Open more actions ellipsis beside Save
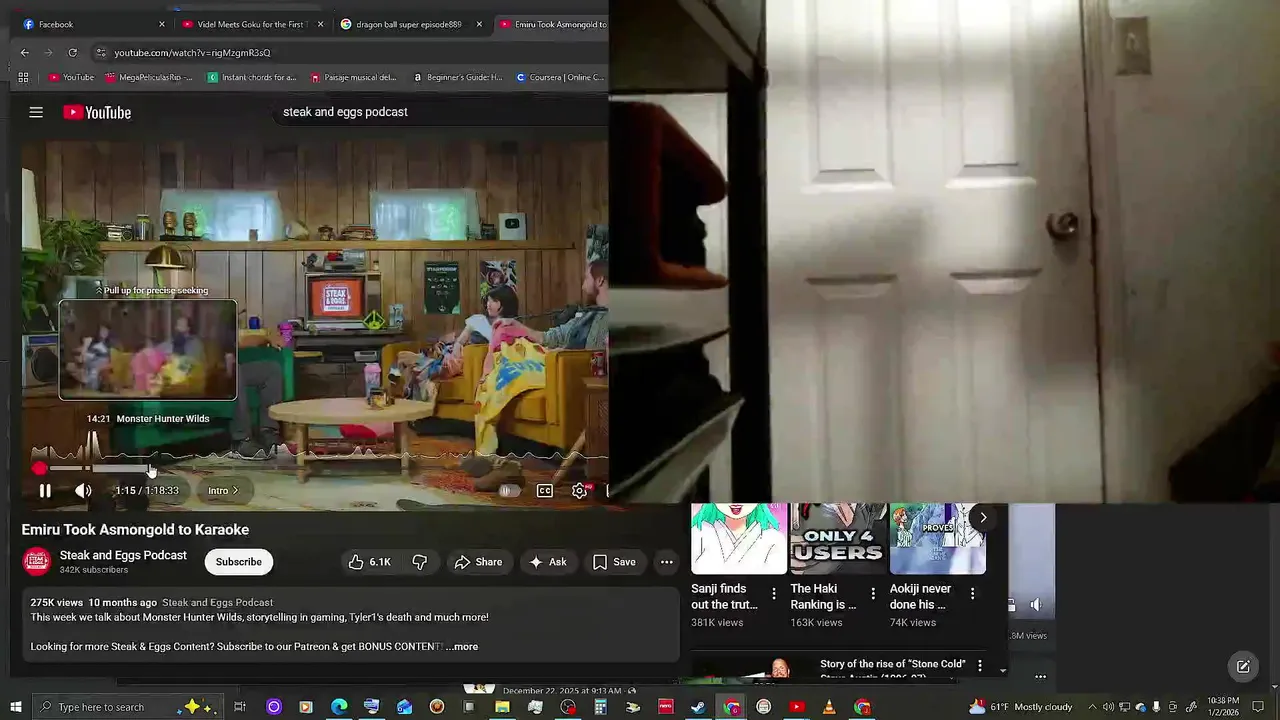Image resolution: width=1280 pixels, height=720 pixels. click(666, 562)
